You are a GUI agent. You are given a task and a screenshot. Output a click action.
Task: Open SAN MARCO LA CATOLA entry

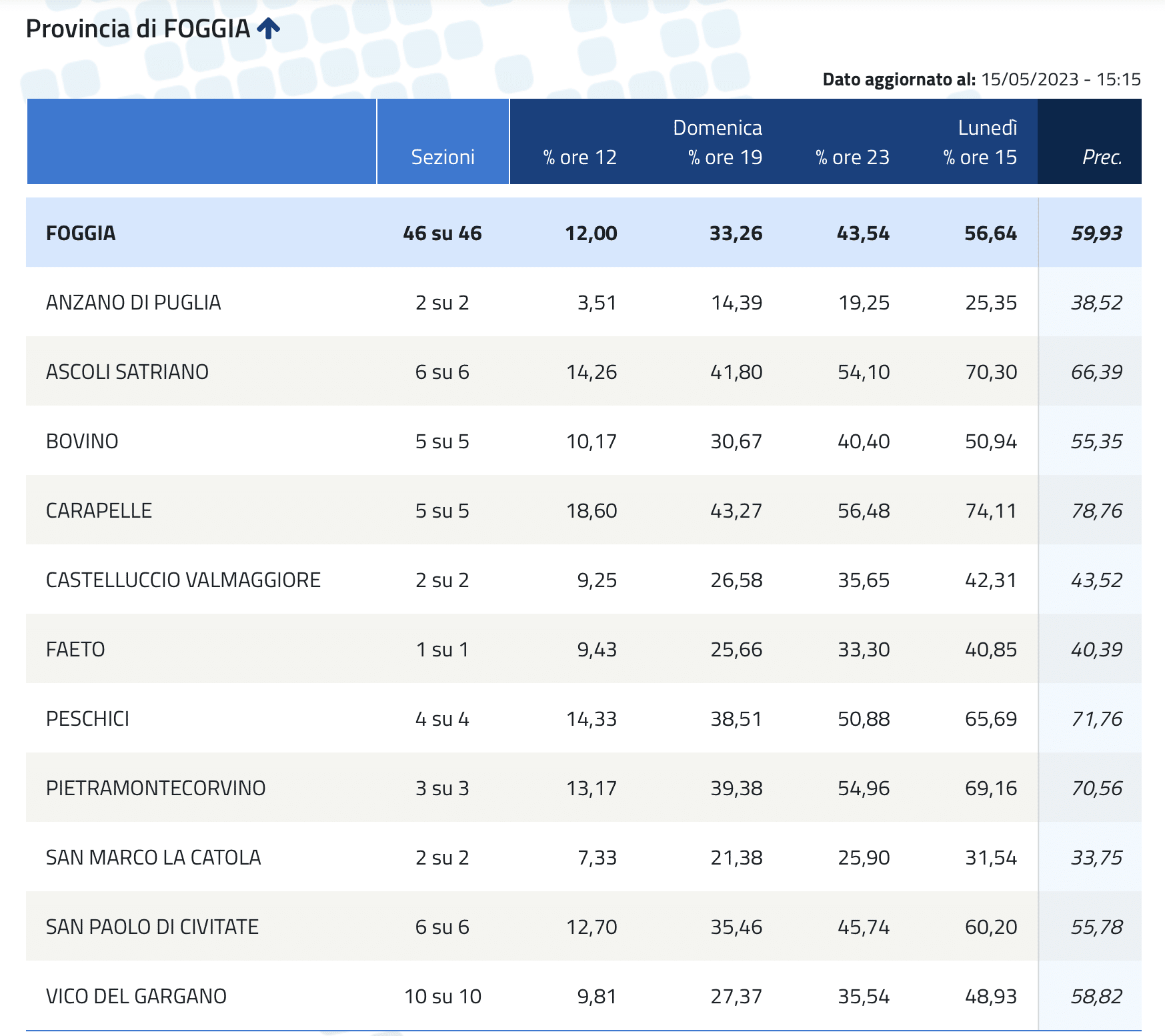(153, 857)
